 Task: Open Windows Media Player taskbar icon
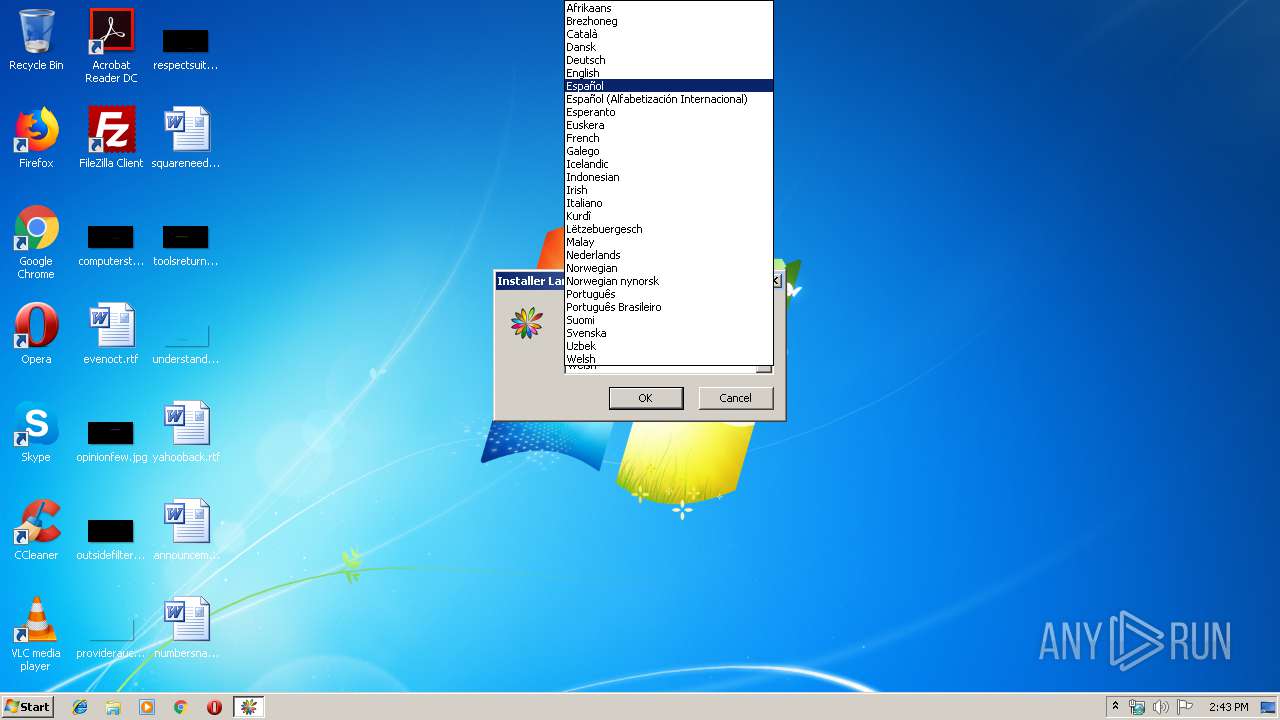point(147,707)
